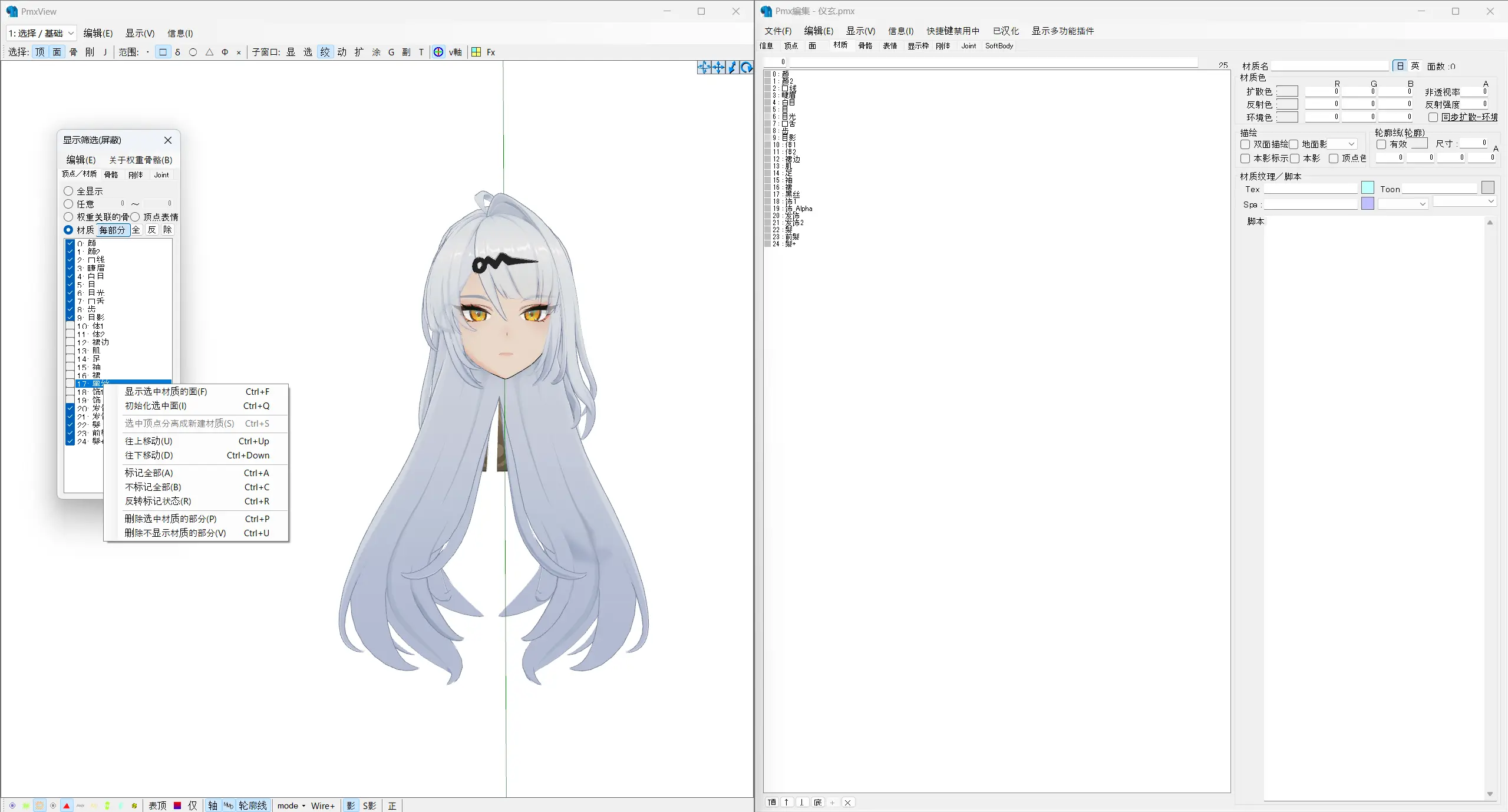1508x812 pixels.
Task: Select the box range selection icon
Action: (163, 52)
